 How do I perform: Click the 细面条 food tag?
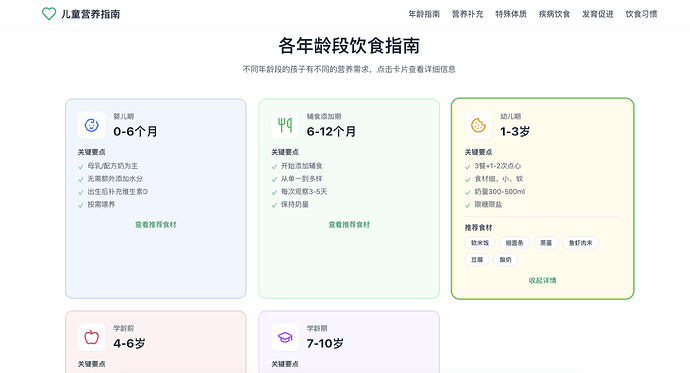514,243
